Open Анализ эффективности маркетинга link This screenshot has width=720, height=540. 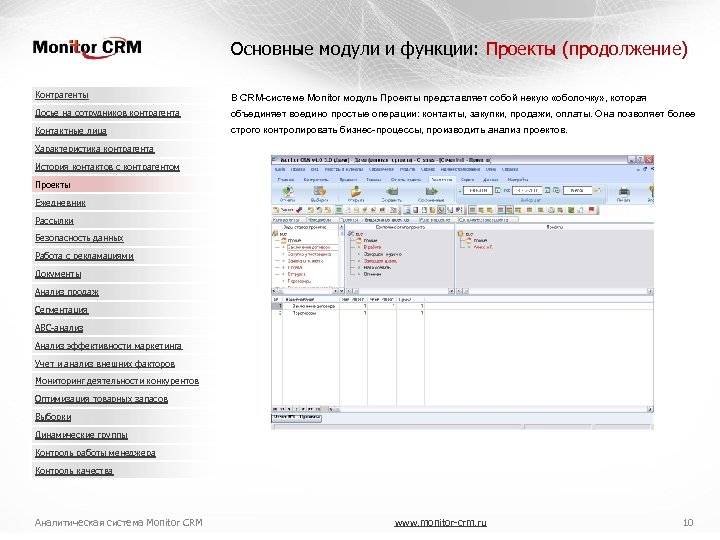(x=108, y=346)
